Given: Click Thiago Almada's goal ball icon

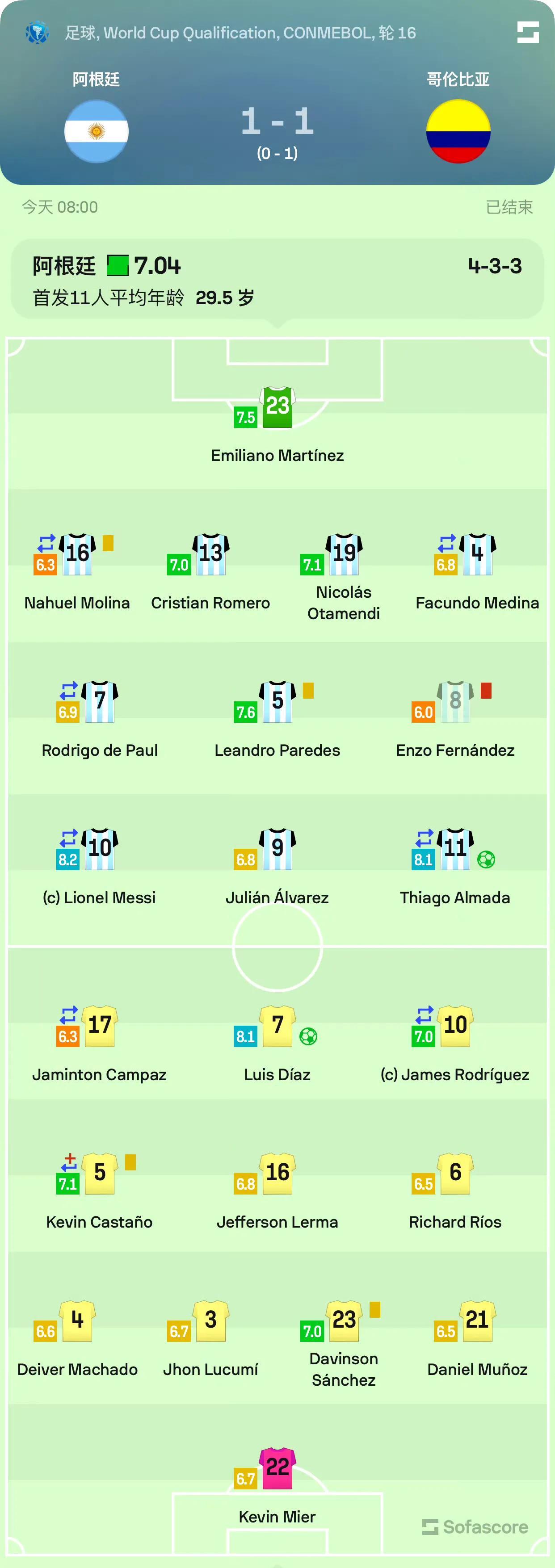Looking at the screenshot, I should pyautogui.click(x=486, y=859).
